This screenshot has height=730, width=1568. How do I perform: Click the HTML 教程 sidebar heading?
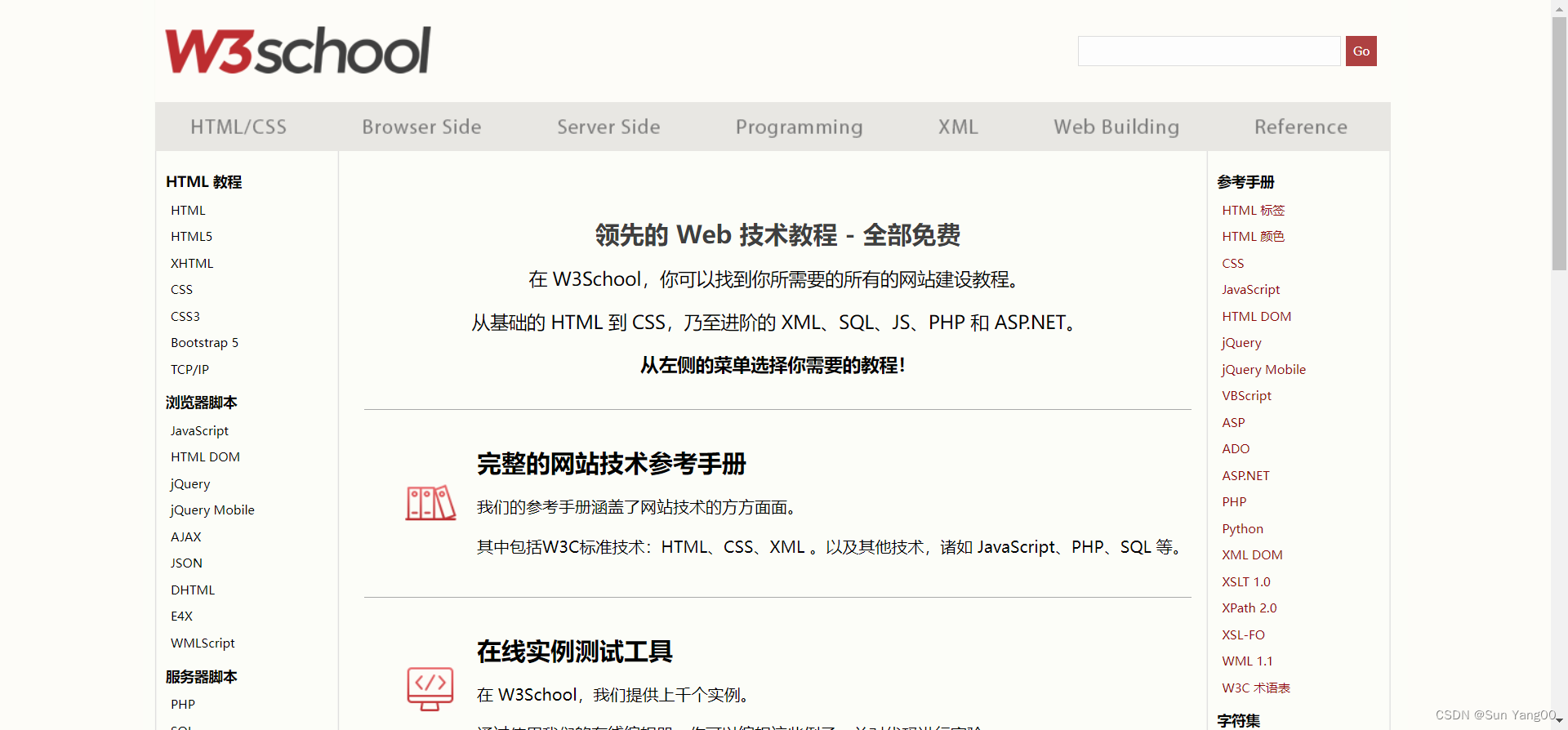[204, 182]
